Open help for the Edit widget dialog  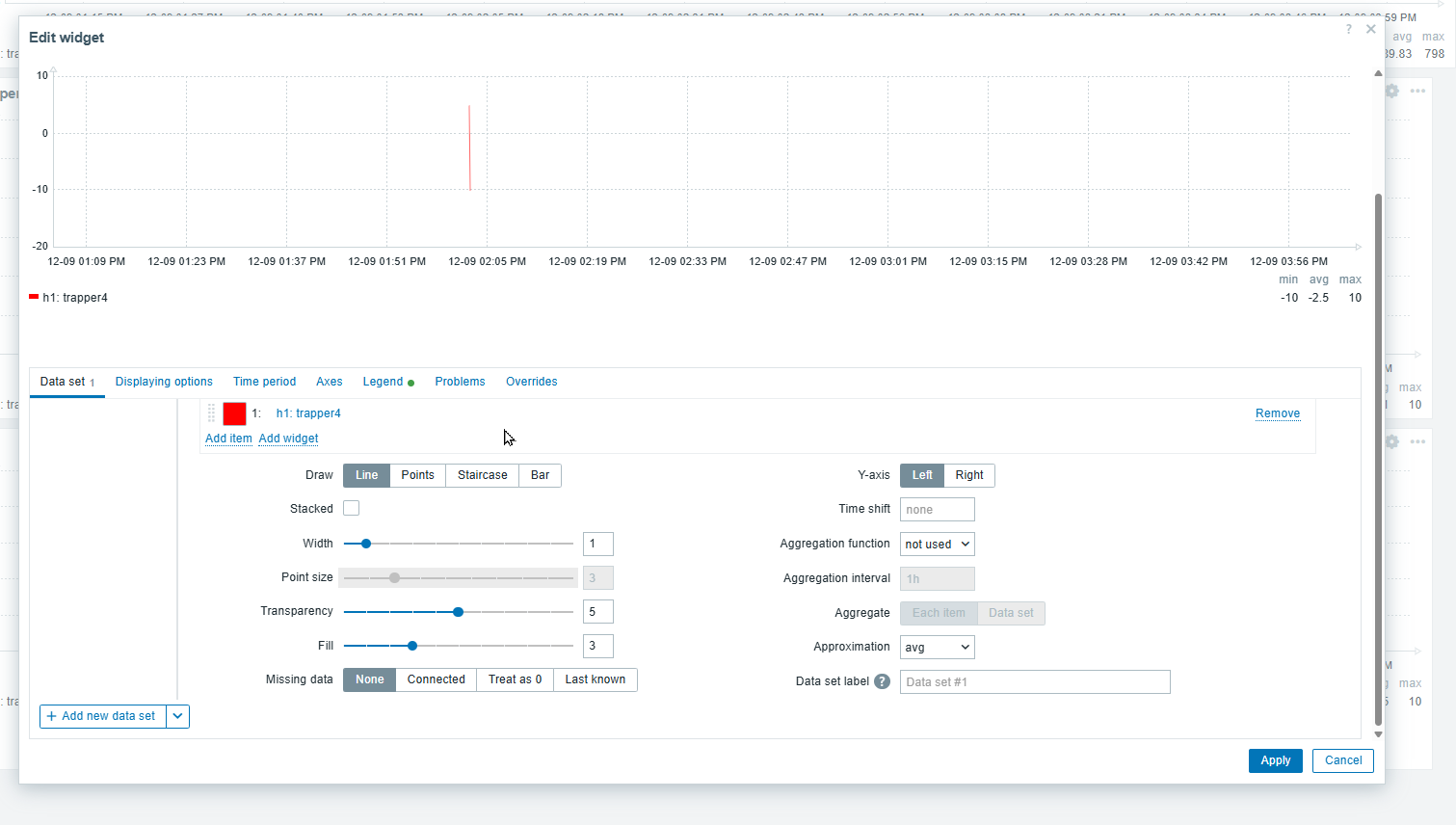(1348, 30)
